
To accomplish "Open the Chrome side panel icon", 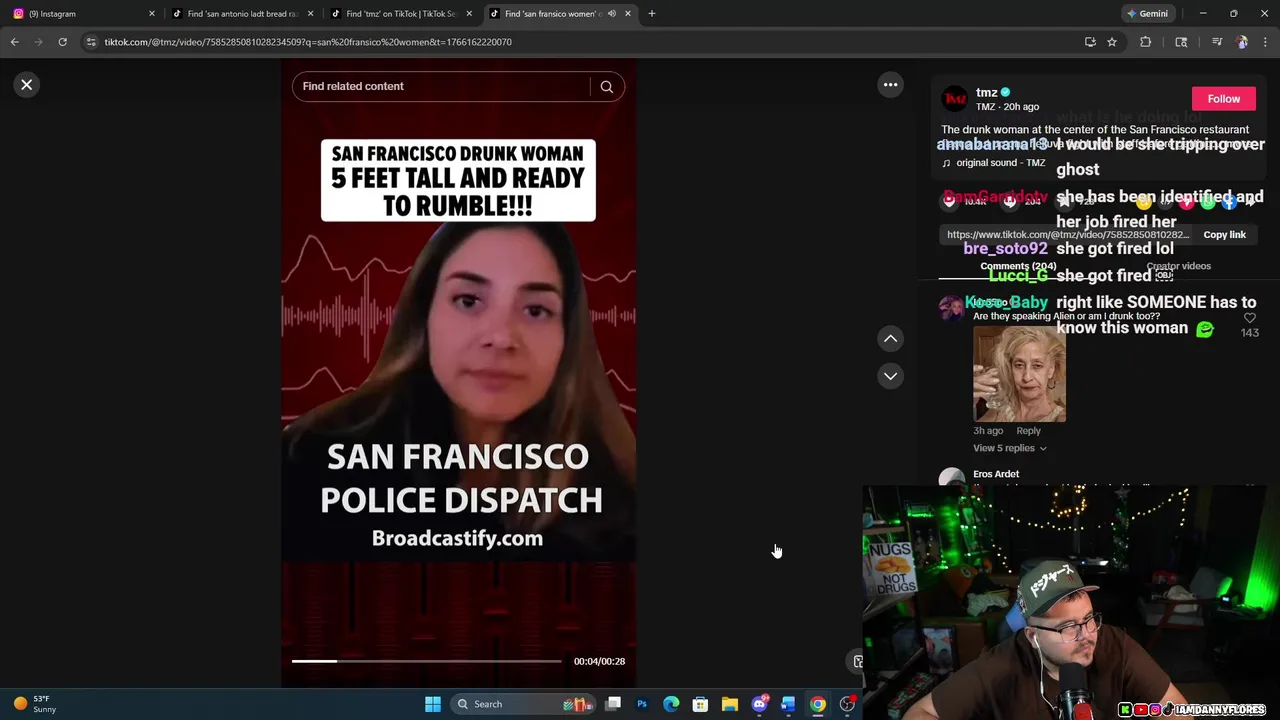I will tap(1181, 42).
